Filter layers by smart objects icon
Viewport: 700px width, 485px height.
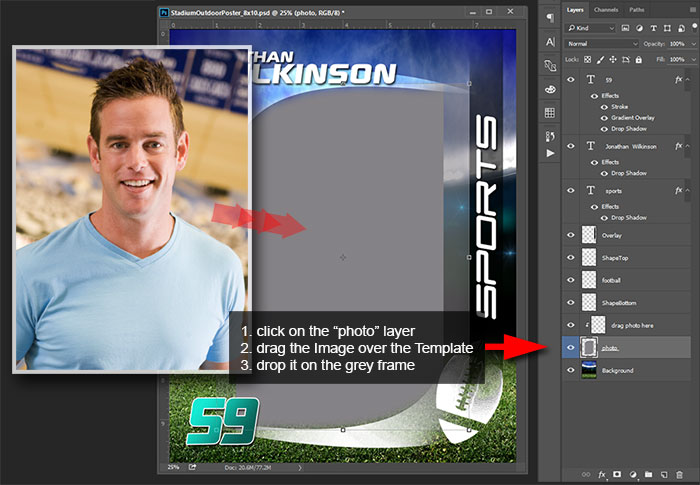(681, 28)
